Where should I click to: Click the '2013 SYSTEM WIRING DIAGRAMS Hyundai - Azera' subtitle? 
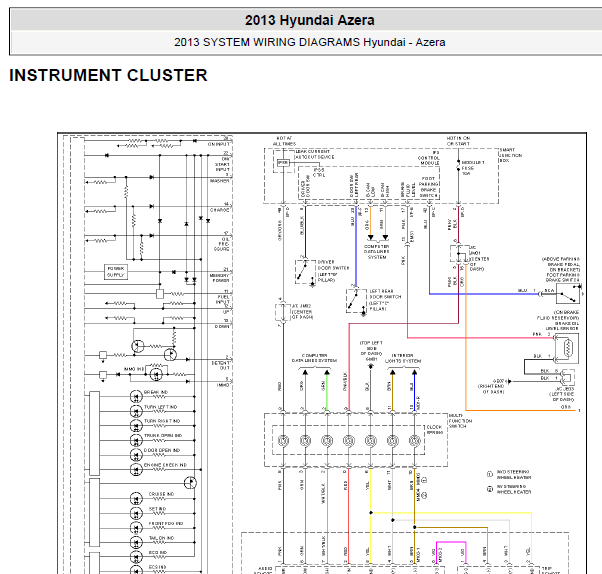tap(309, 42)
